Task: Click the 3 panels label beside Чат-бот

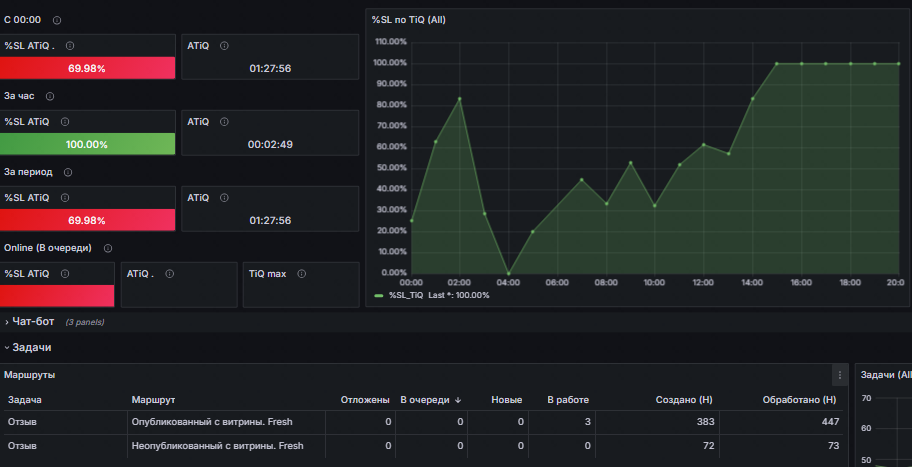Action: click(x=85, y=322)
